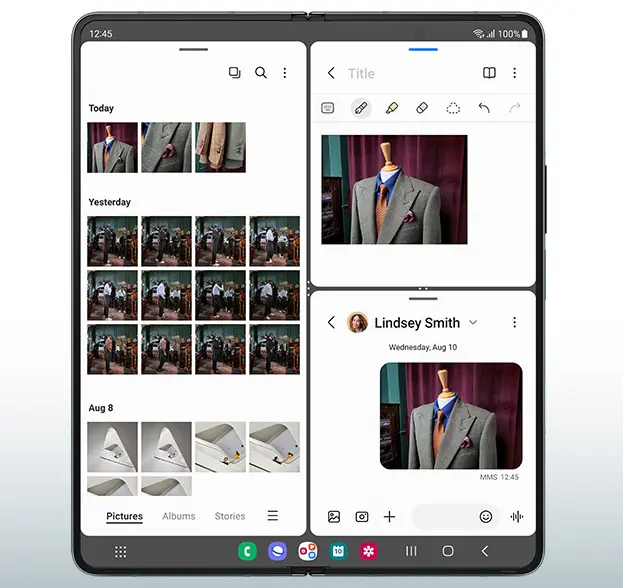623x588 pixels.
Task: Expand Lindsey Smith contact details chevron
Action: 473,322
